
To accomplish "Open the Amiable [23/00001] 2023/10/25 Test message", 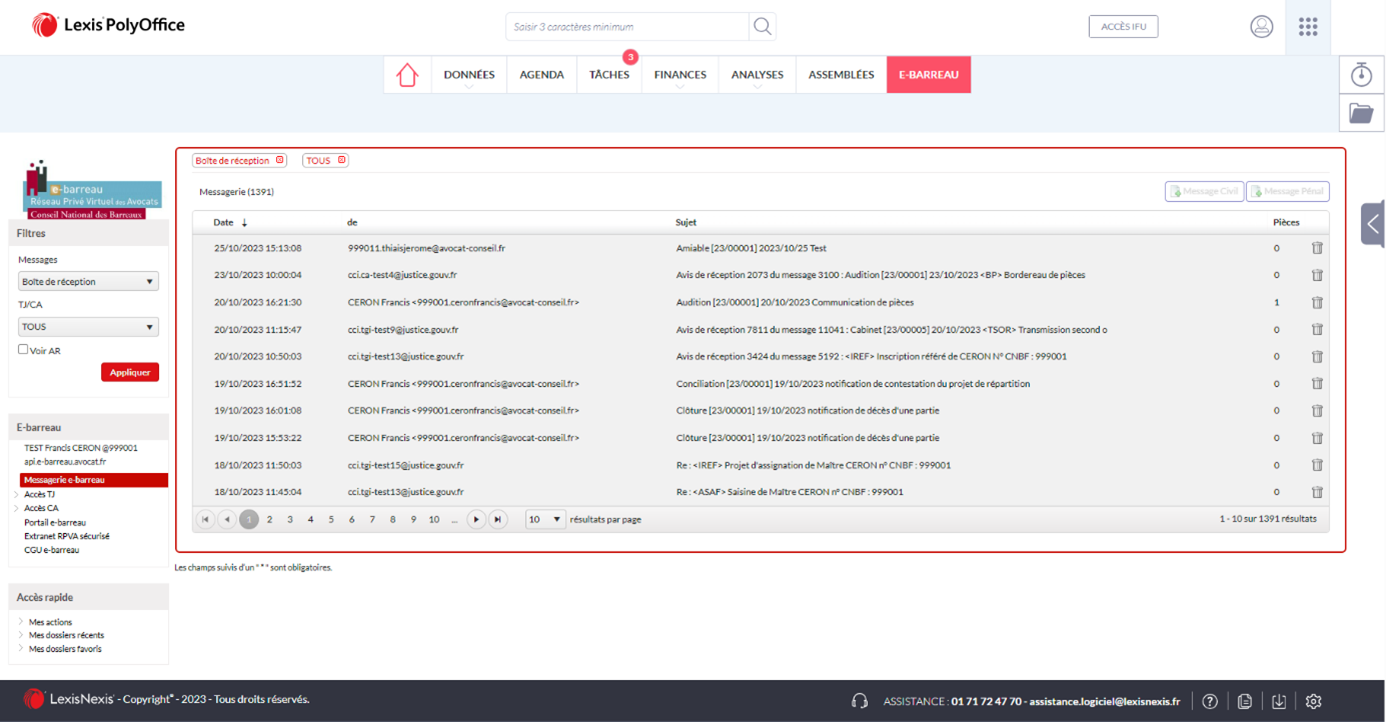I will click(751, 248).
